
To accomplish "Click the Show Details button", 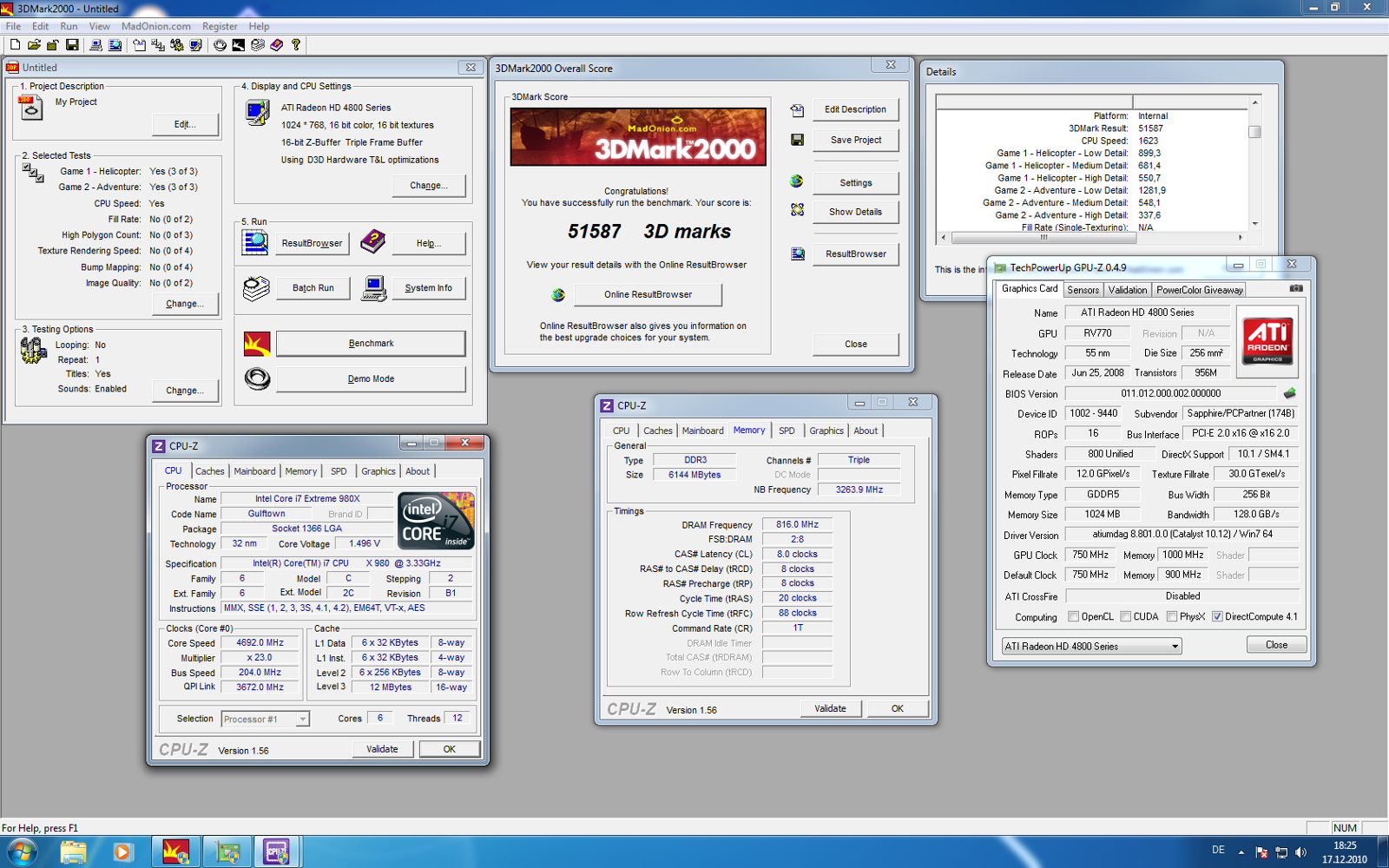I will pos(855,212).
